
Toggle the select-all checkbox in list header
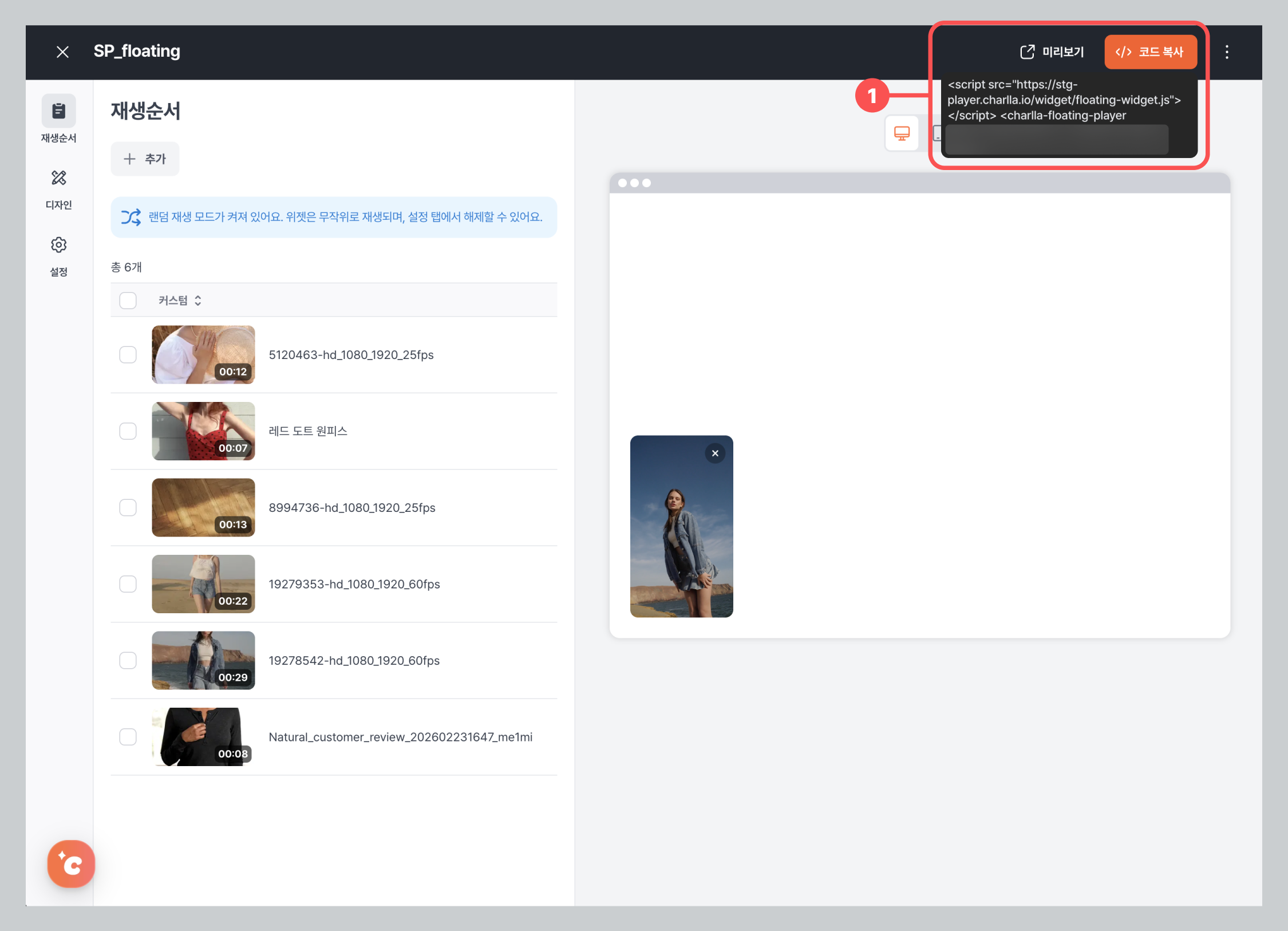128,301
